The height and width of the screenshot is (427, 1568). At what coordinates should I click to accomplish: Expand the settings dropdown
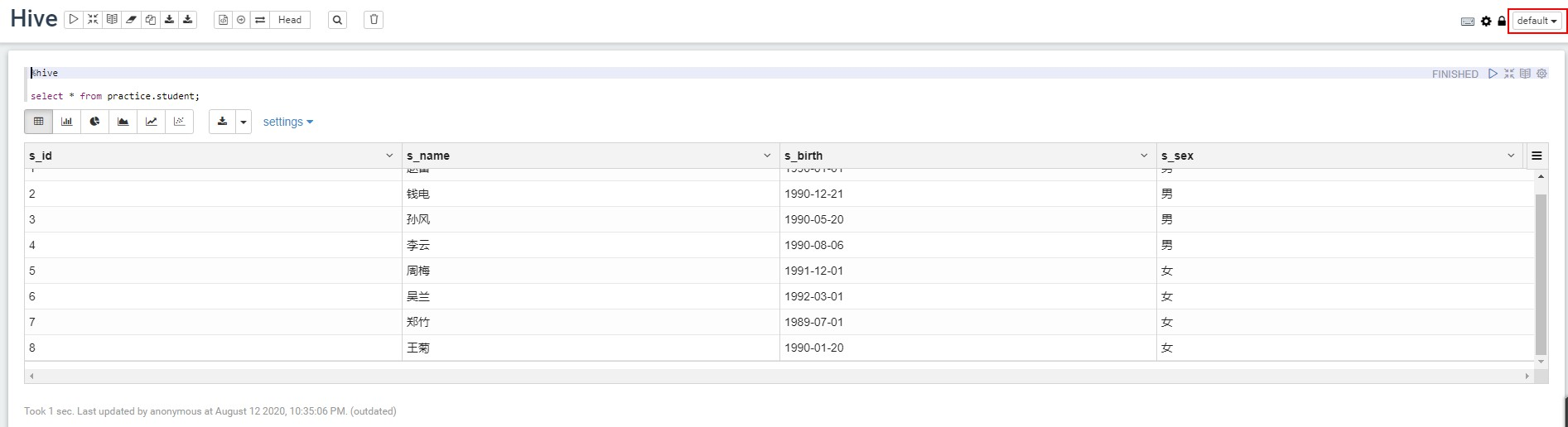pyautogui.click(x=287, y=122)
